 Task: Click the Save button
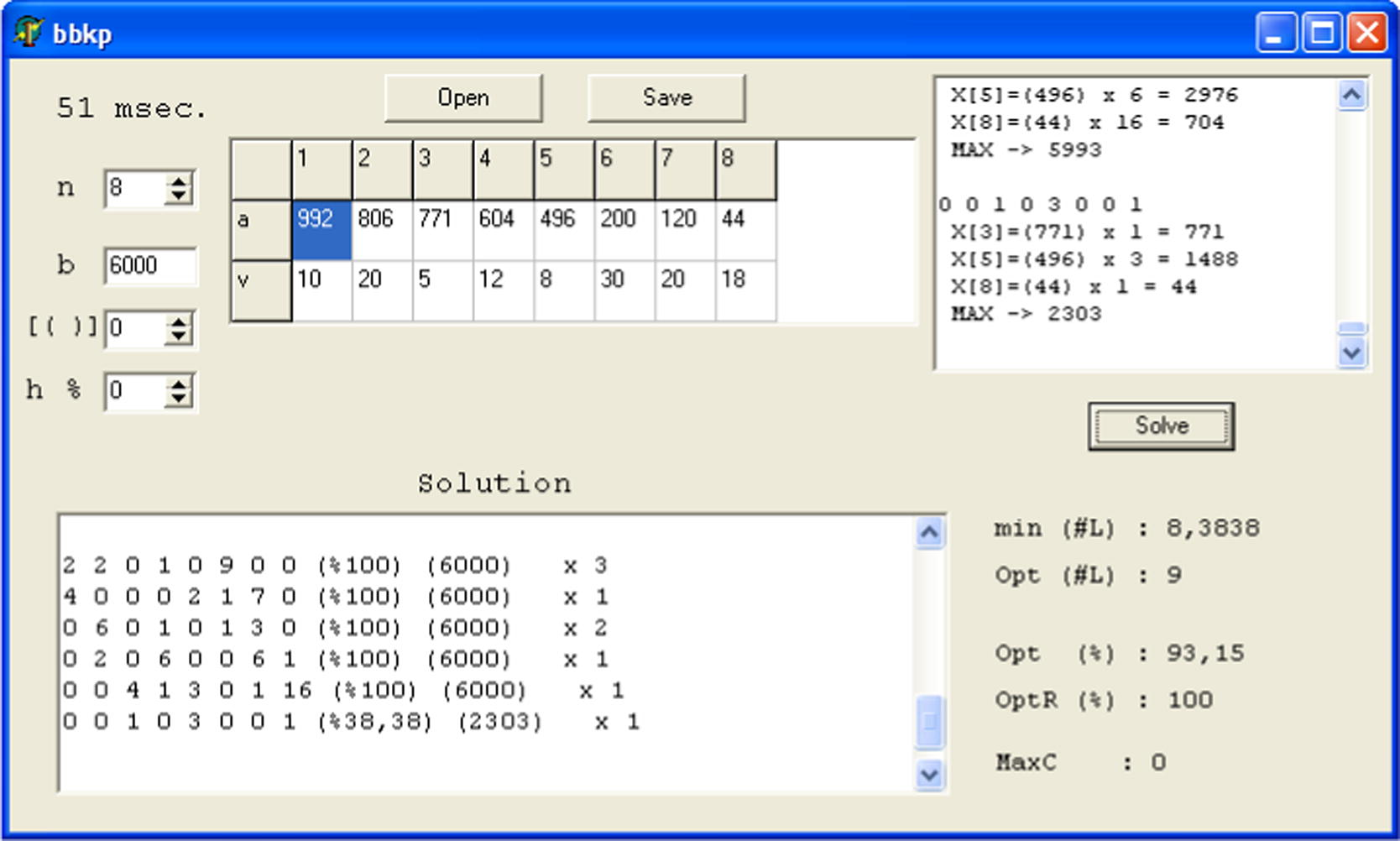(667, 98)
